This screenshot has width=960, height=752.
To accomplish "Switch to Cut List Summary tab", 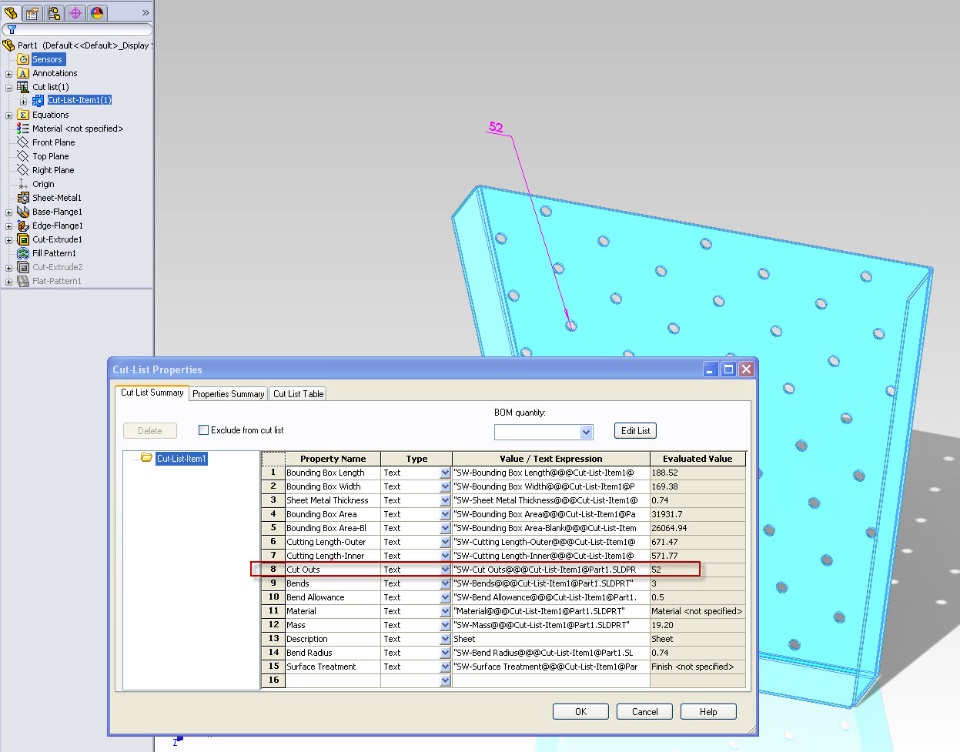I will 152,393.
